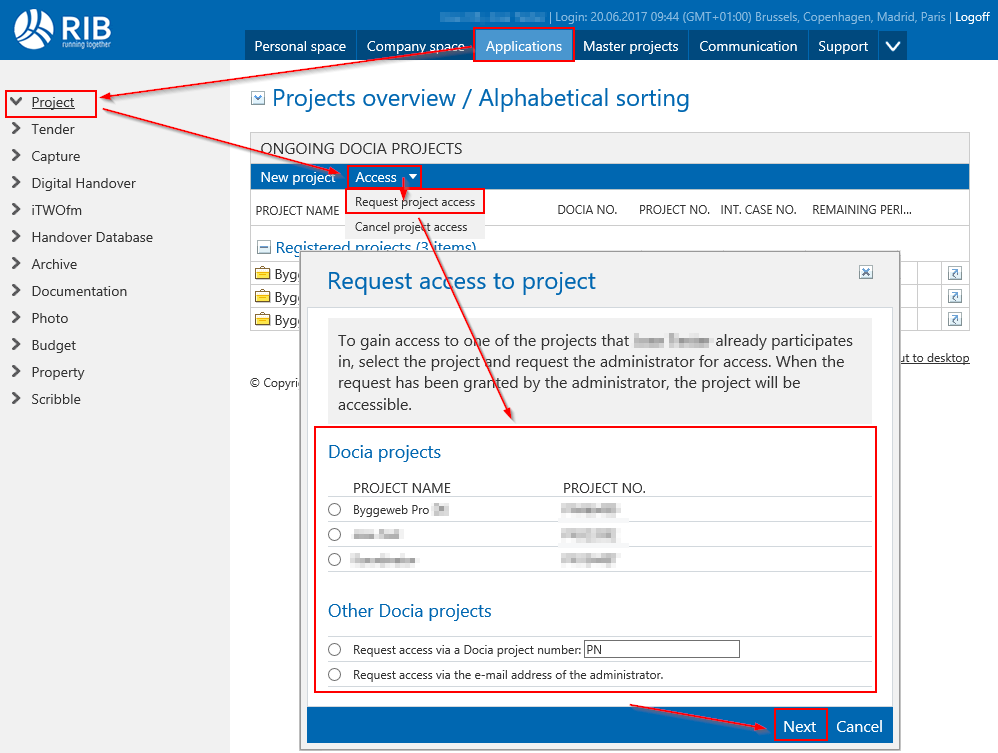This screenshot has height=753, width=998.
Task: Choose Cancel project access menu entry
Action: (411, 227)
